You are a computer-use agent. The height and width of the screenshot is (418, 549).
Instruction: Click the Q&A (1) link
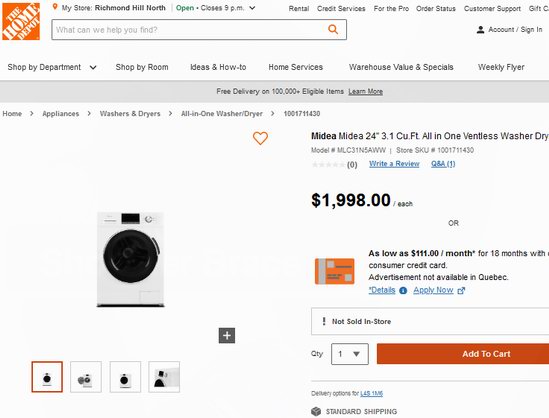click(443, 164)
